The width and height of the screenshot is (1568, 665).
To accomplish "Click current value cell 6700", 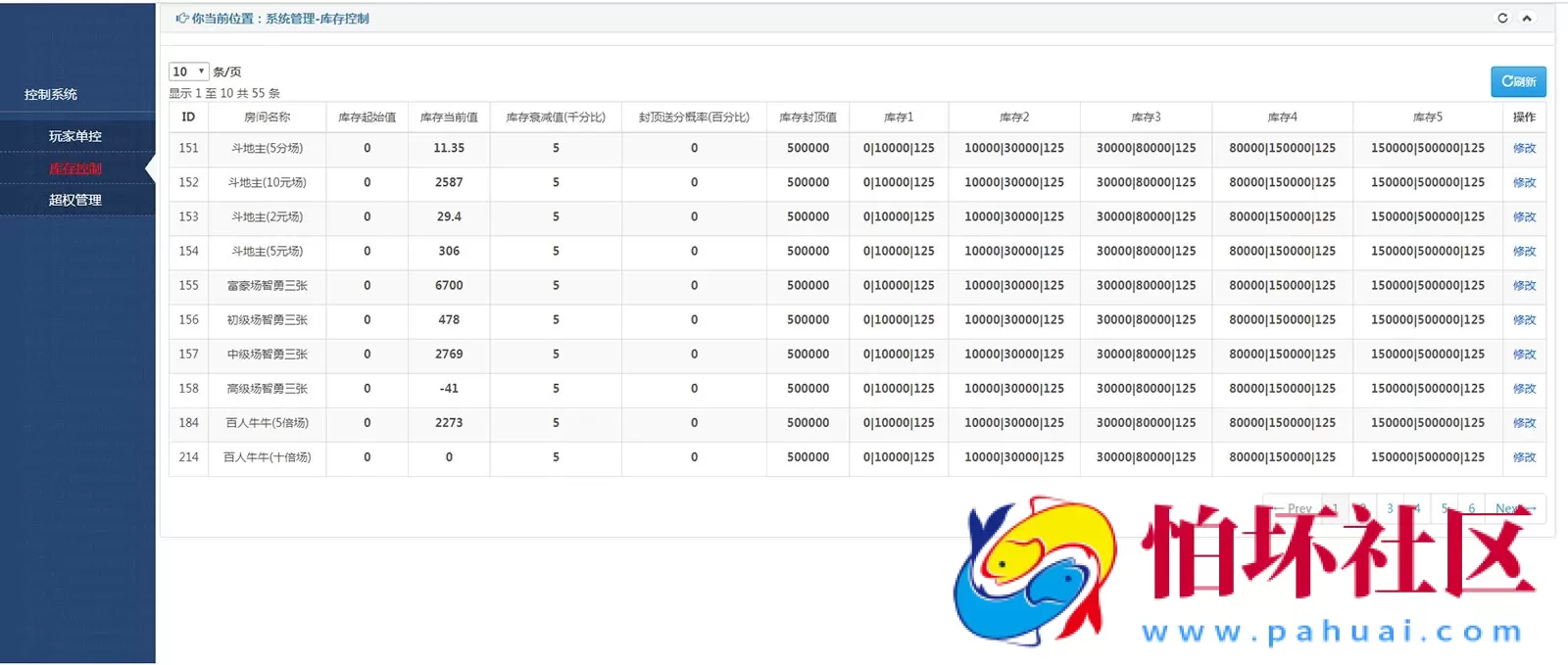I will [x=449, y=285].
